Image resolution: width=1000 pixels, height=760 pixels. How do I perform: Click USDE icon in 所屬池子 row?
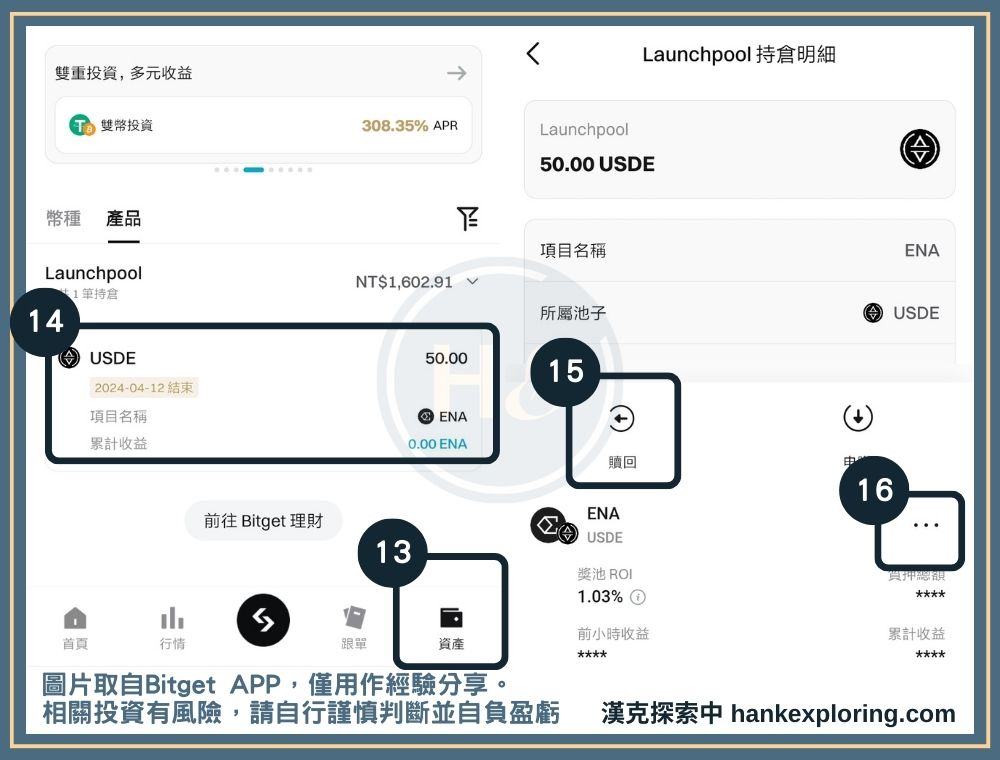[873, 312]
